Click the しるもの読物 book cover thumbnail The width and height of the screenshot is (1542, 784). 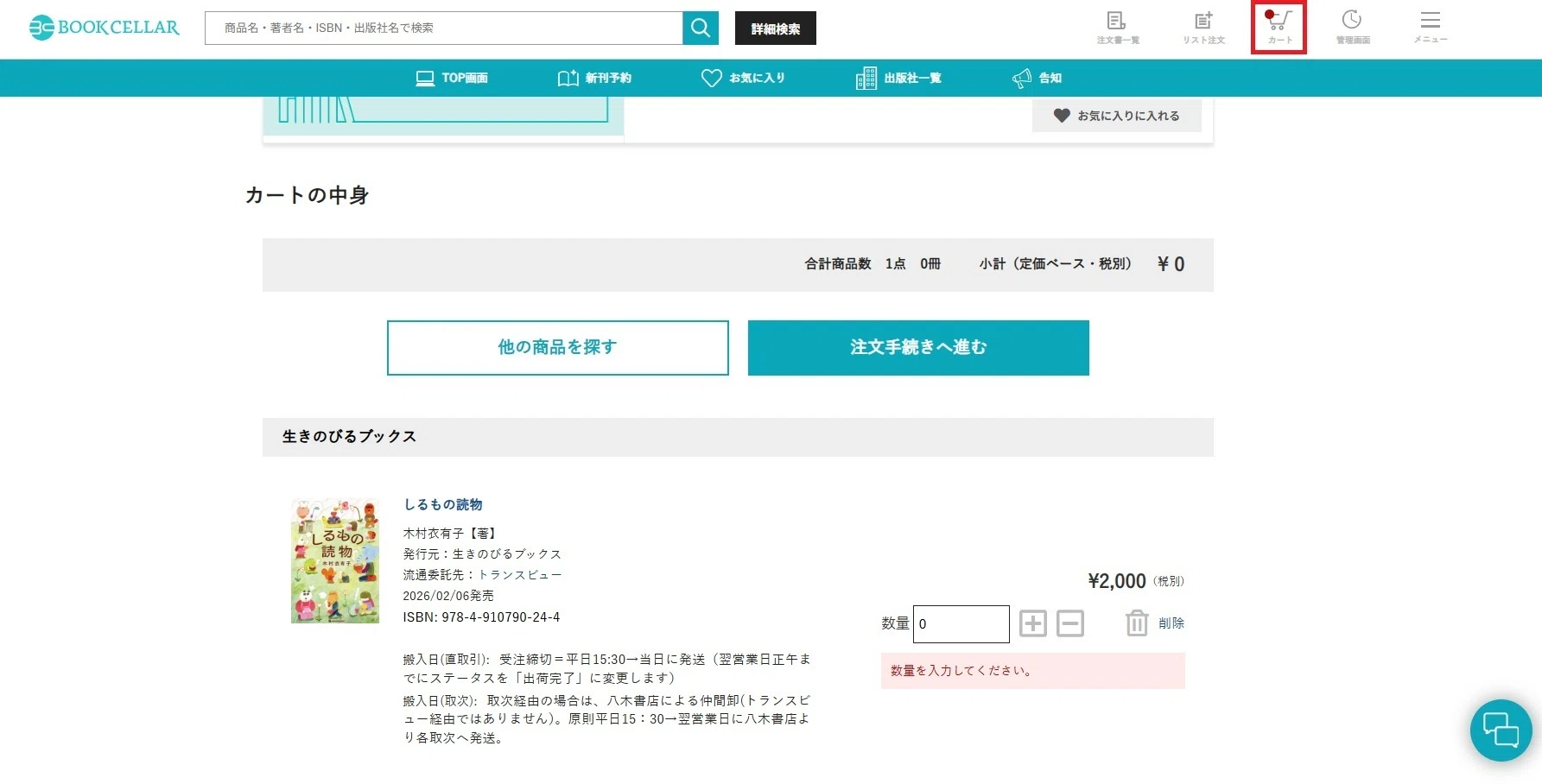[335, 560]
